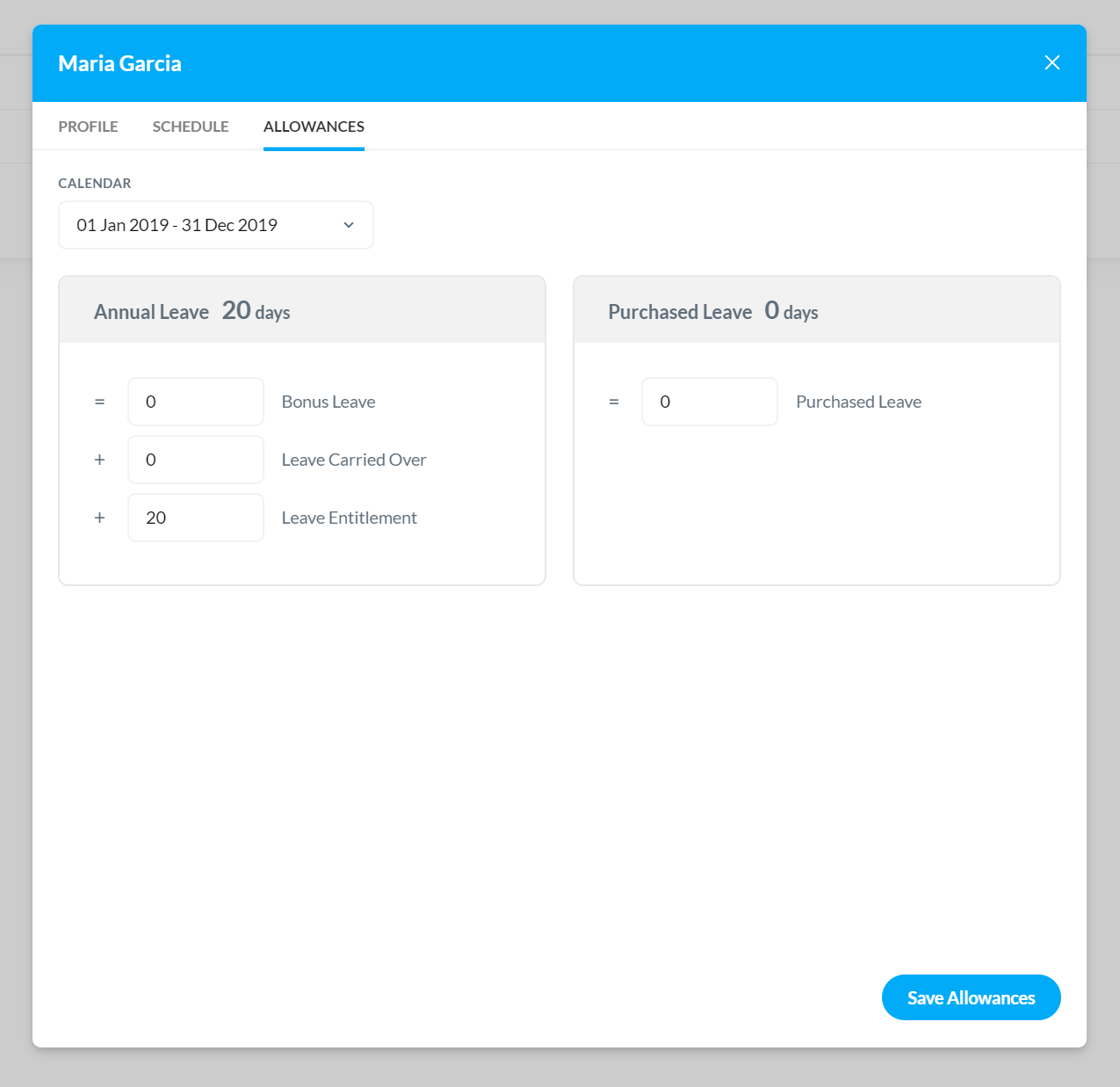Viewport: 1120px width, 1087px height.
Task: Click the Purchased Leave input field
Action: [710, 402]
